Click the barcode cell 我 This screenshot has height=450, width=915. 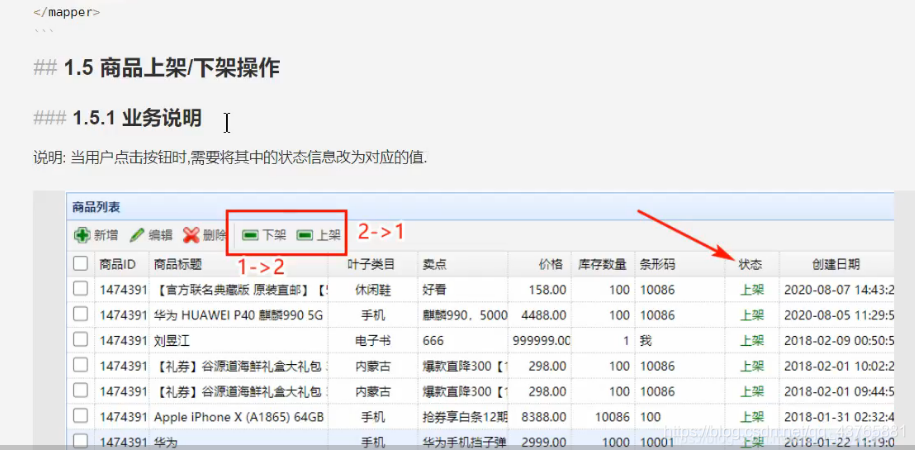click(645, 341)
